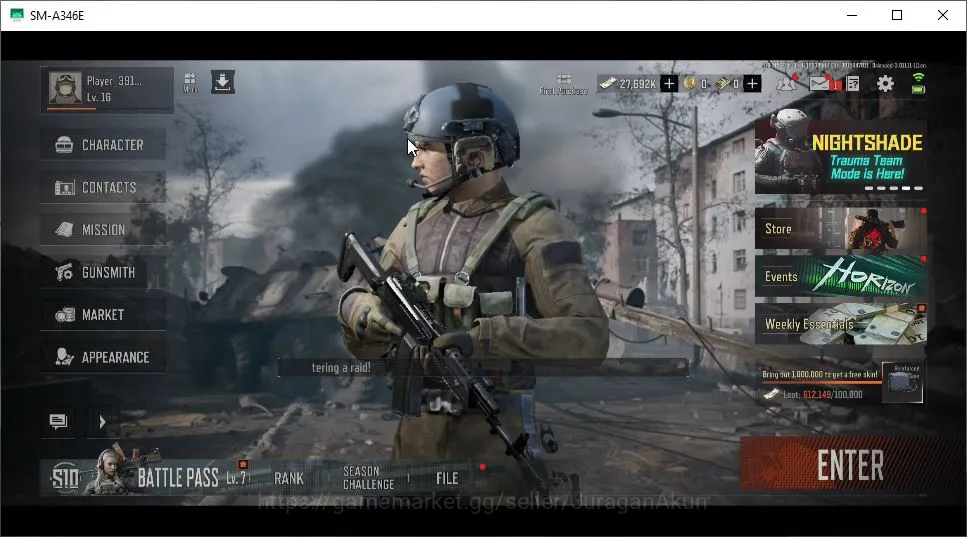Add cash with plus button beside 27,692K

(669, 83)
